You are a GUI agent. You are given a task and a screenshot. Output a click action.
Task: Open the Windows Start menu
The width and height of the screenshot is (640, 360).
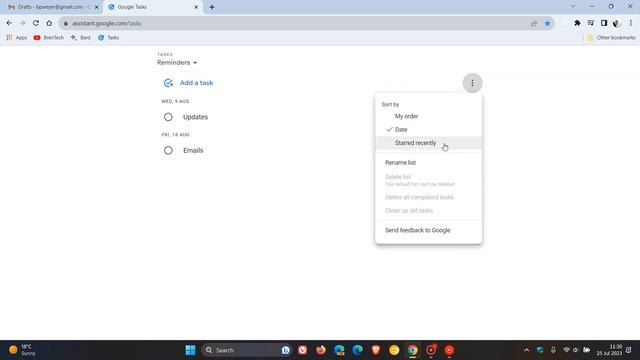point(190,350)
